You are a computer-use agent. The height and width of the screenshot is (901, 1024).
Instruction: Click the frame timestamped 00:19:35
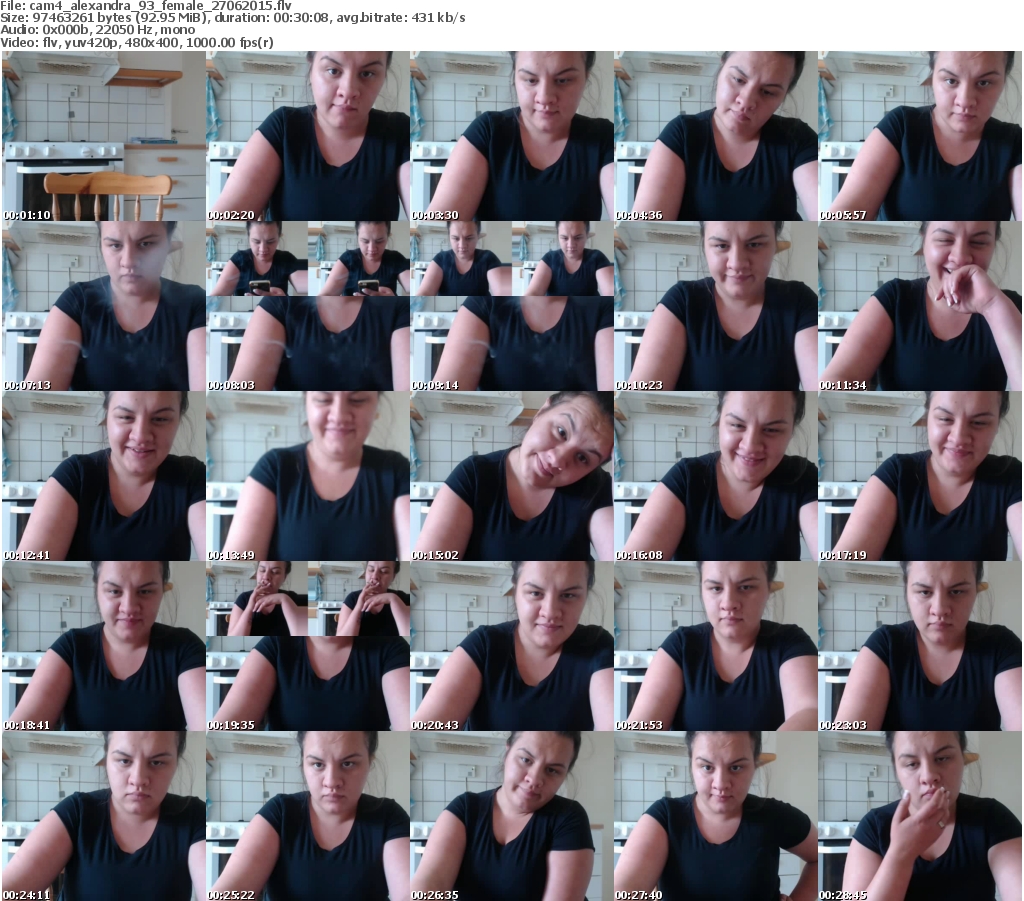[x=308, y=646]
